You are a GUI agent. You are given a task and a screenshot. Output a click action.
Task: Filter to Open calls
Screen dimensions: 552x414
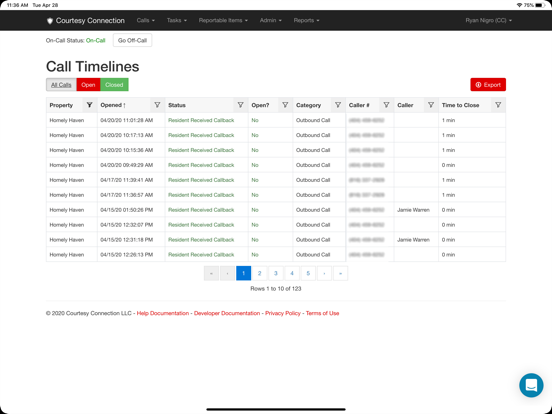tap(88, 85)
